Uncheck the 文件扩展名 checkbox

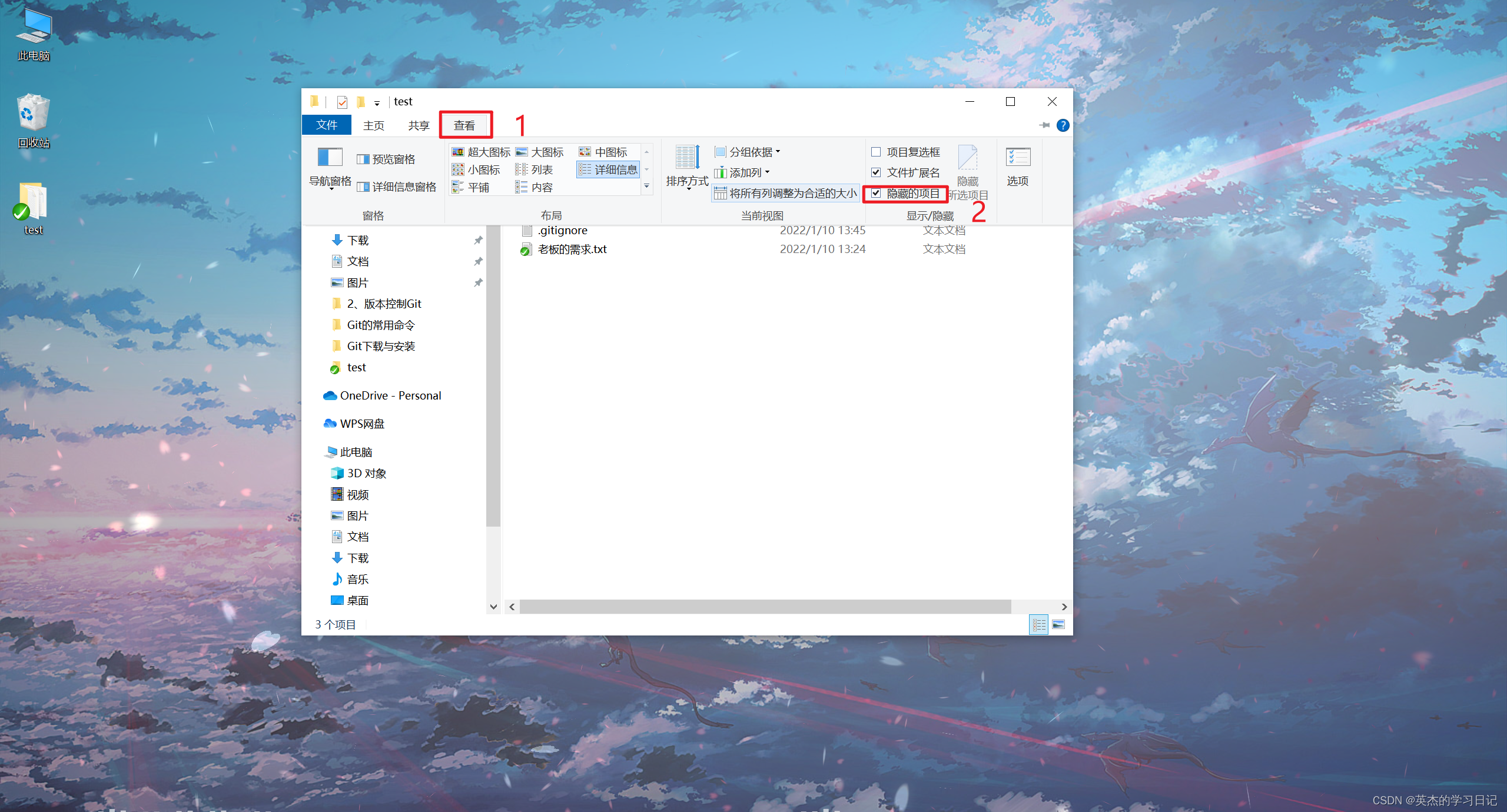click(876, 173)
